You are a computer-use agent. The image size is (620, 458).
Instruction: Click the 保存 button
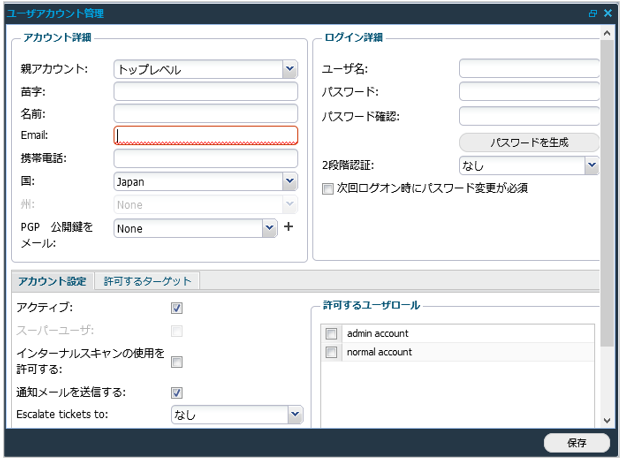tap(577, 443)
